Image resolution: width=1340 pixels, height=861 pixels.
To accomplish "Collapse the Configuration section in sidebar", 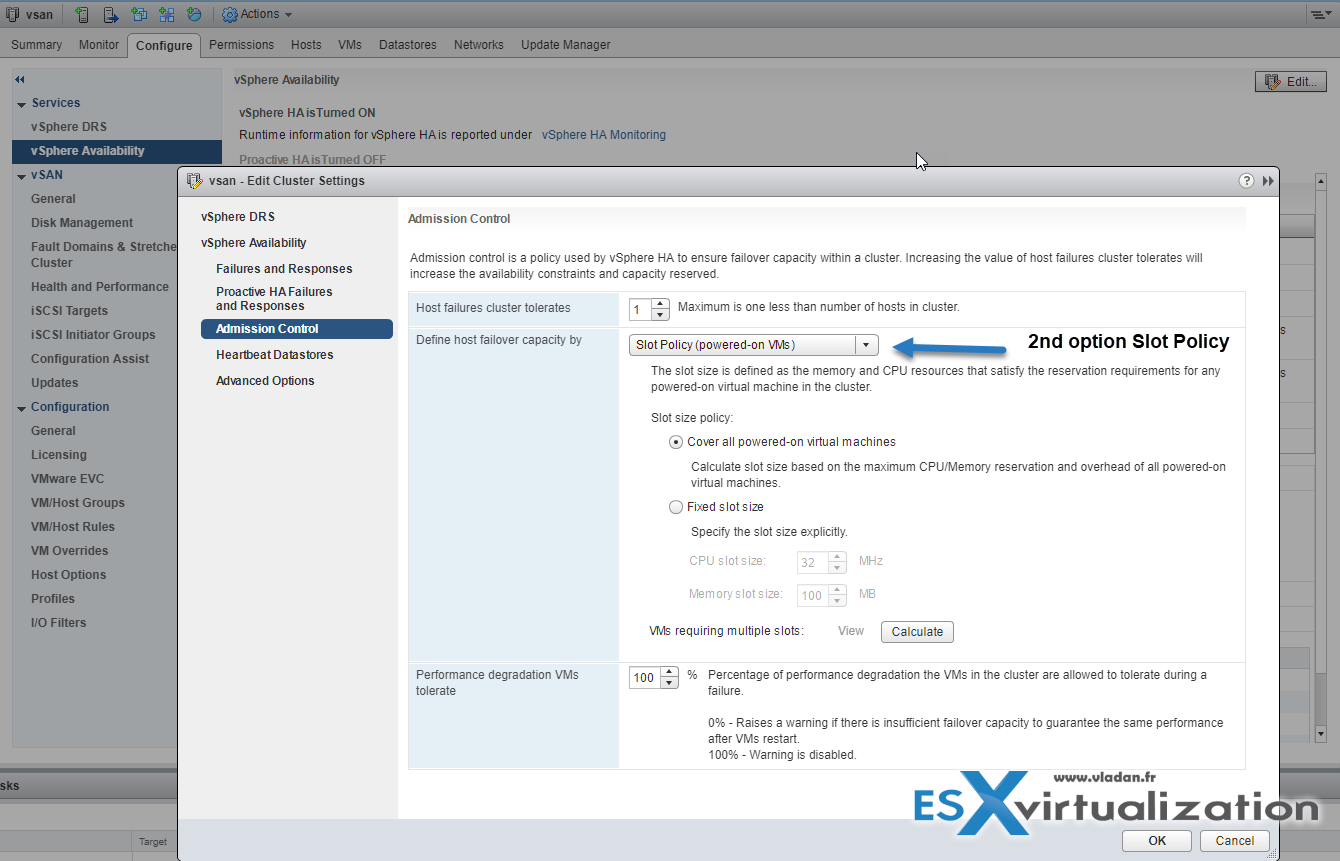I will (21, 407).
